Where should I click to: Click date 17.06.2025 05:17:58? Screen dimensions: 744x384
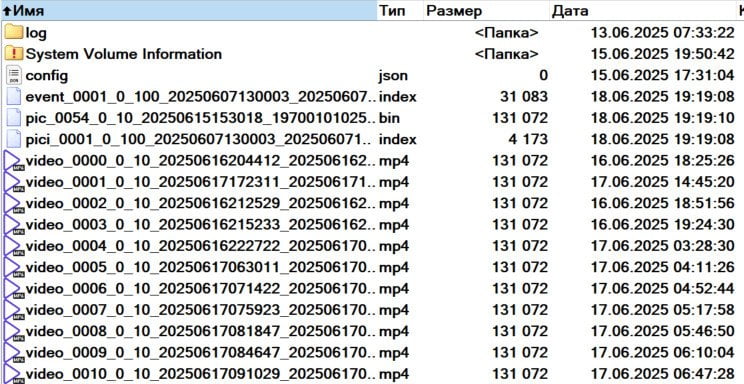(662, 310)
